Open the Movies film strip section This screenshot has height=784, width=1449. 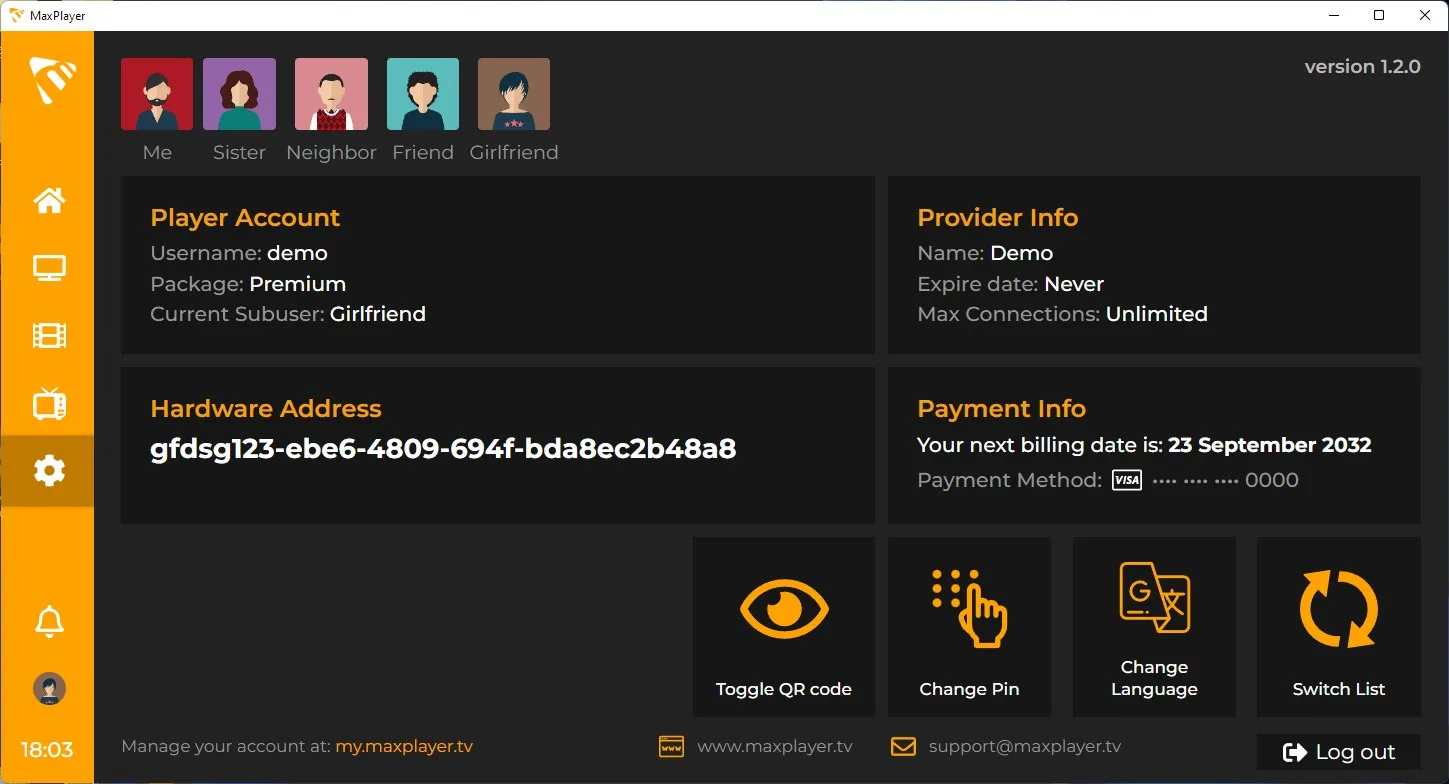coord(49,335)
